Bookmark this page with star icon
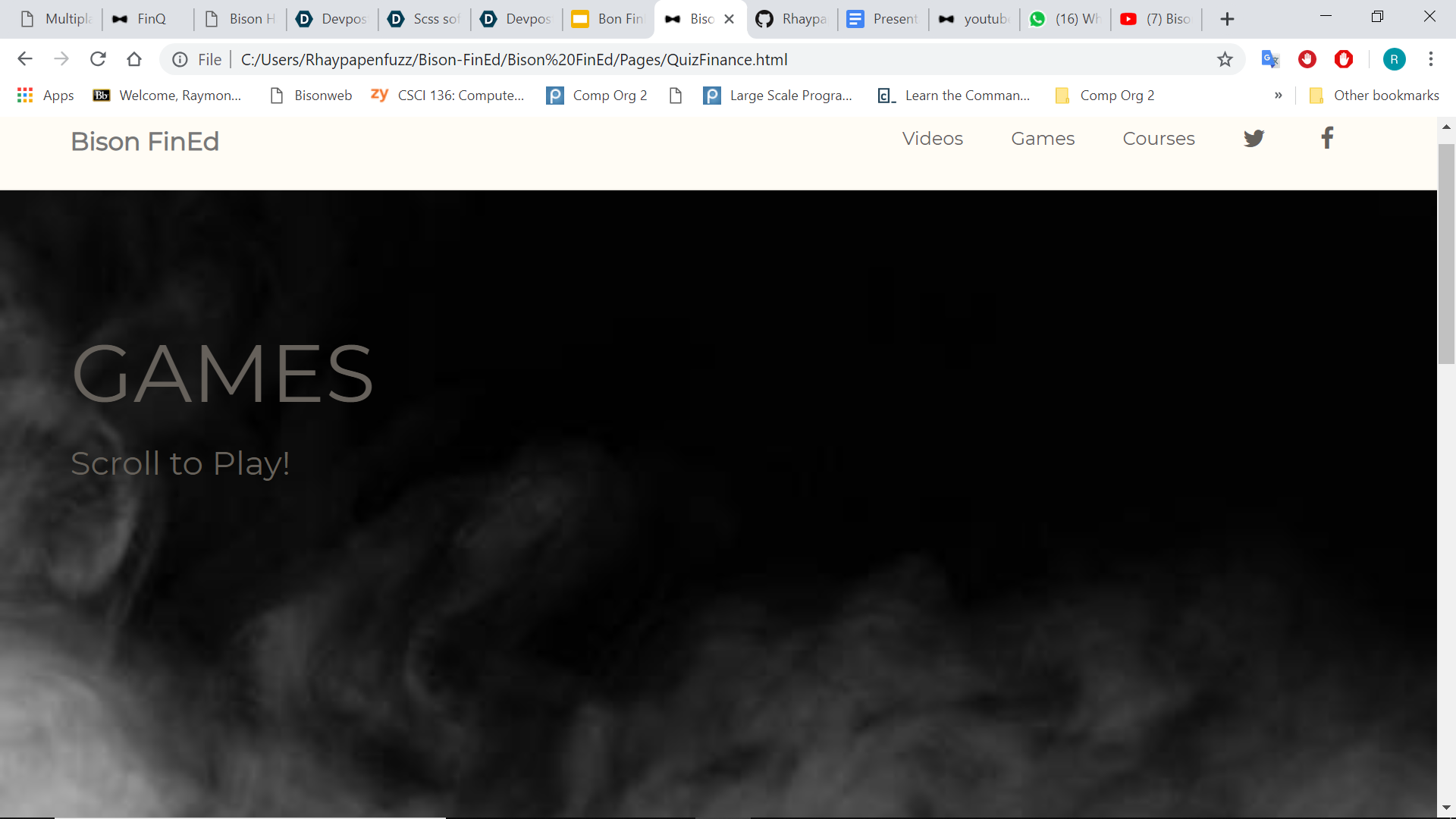The width and height of the screenshot is (1456, 819). (x=1225, y=59)
